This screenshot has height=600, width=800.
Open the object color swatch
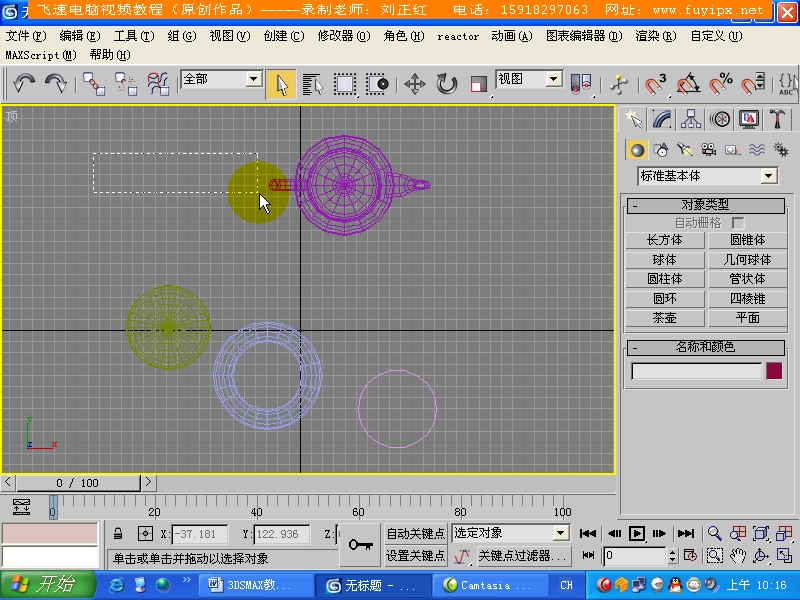774,371
